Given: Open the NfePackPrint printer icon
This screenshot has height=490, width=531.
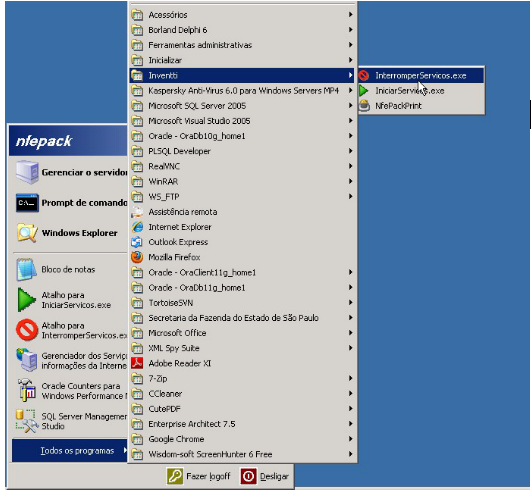Looking at the screenshot, I should pyautogui.click(x=364, y=106).
